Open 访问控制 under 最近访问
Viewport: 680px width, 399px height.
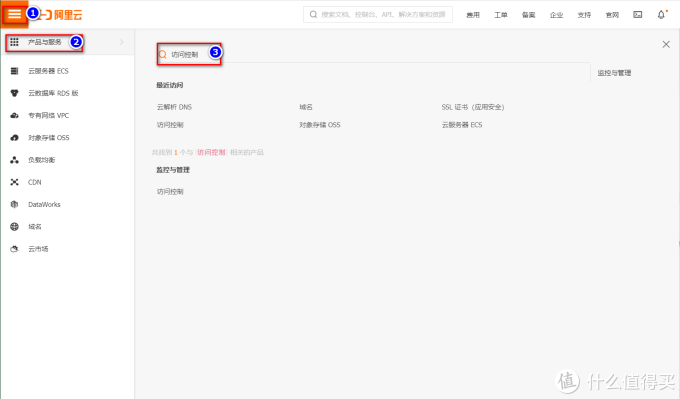tap(170, 124)
